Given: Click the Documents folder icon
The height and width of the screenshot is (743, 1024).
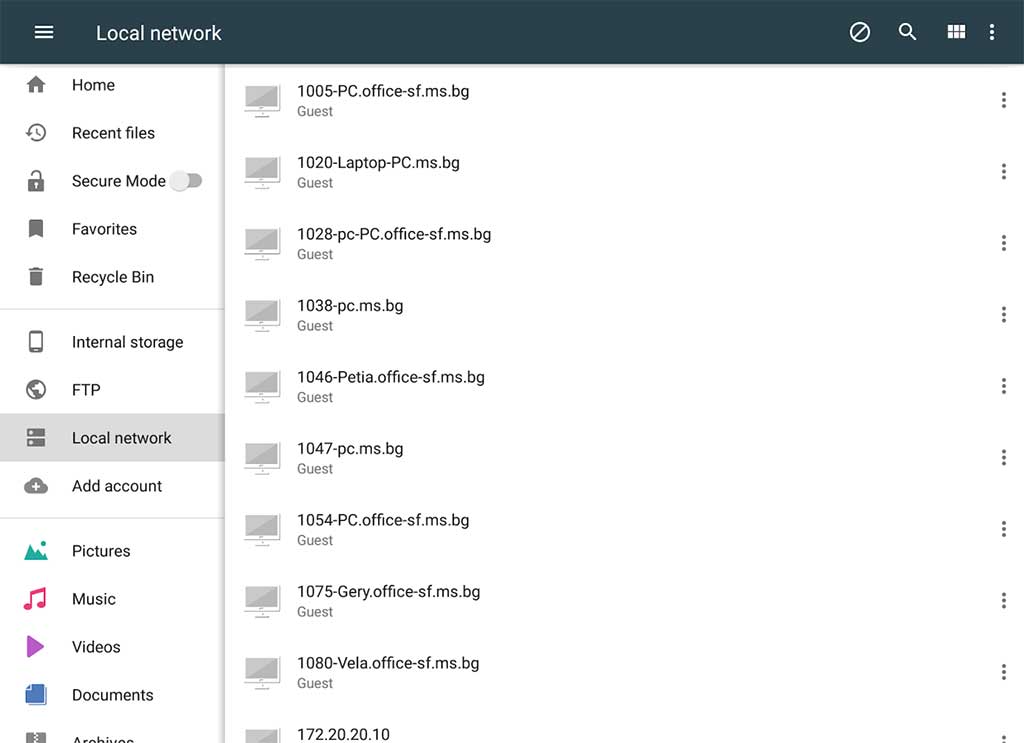Looking at the screenshot, I should (x=36, y=695).
